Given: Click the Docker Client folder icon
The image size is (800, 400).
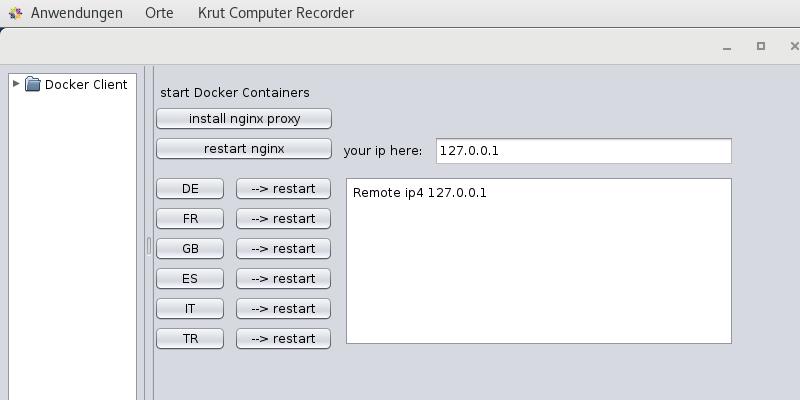Looking at the screenshot, I should tap(32, 85).
